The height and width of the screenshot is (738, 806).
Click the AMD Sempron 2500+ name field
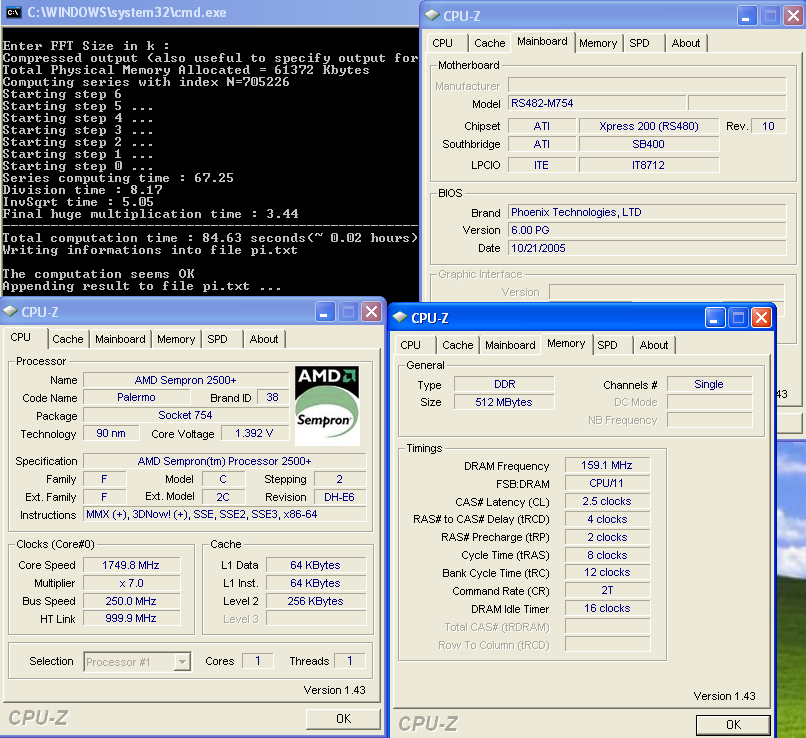[186, 380]
